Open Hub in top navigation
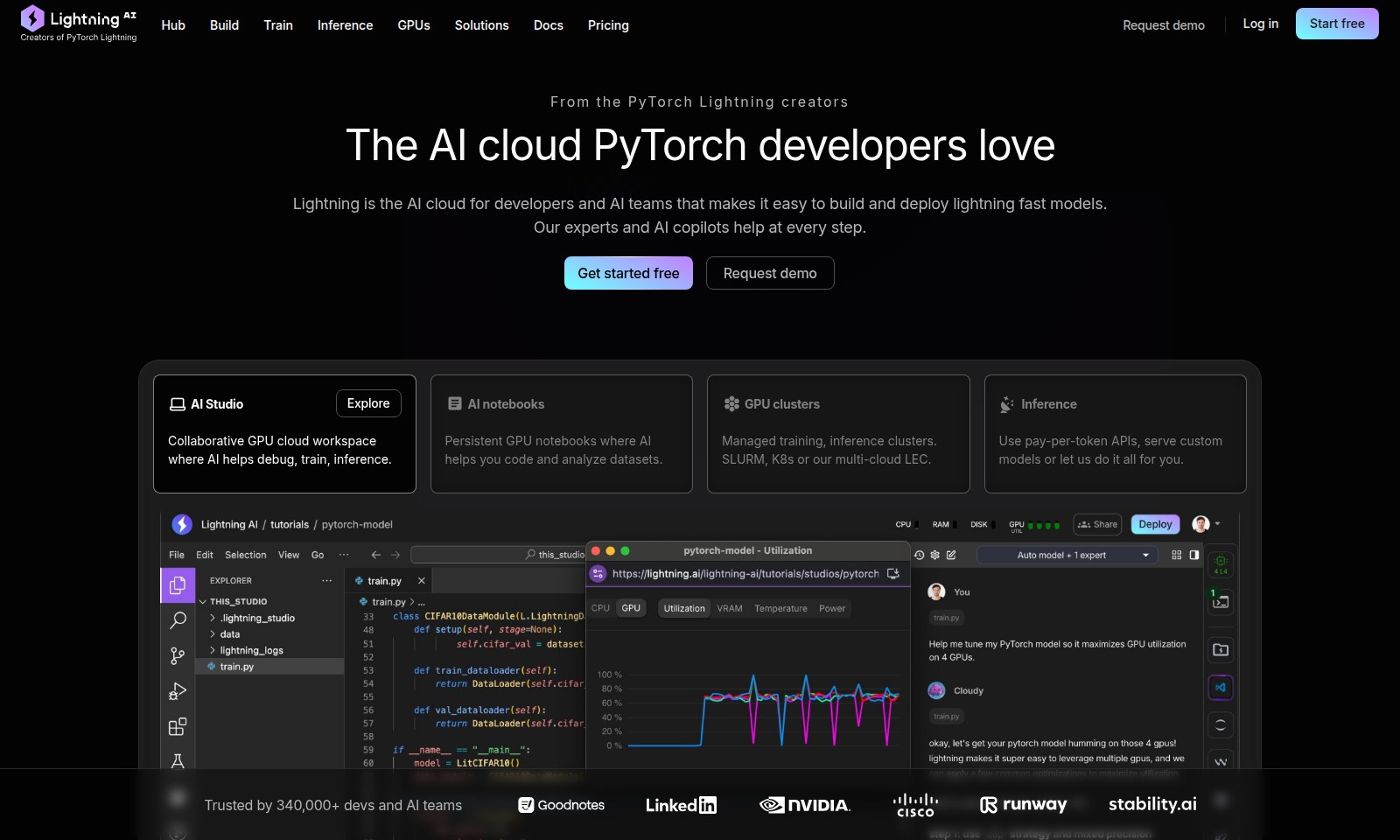The height and width of the screenshot is (840, 1400). coord(173,25)
